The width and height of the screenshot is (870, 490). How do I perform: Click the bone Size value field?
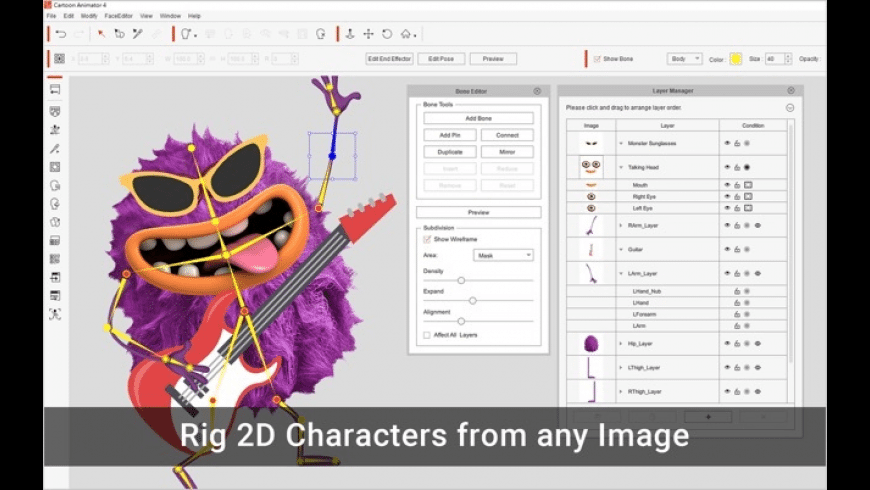[x=774, y=59]
